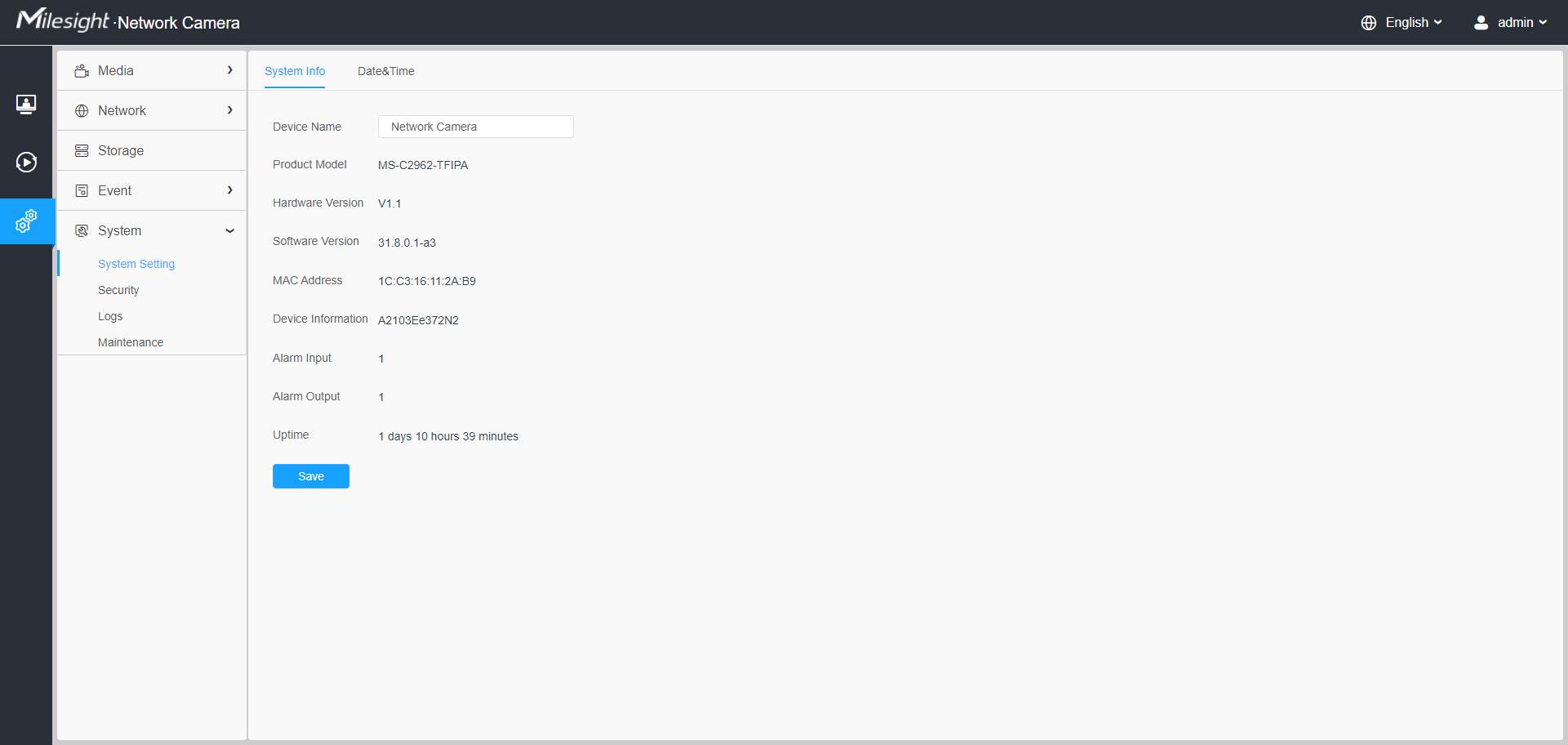Expand the Media menu chevron
Screen dimensions: 1568x745
coord(230,70)
